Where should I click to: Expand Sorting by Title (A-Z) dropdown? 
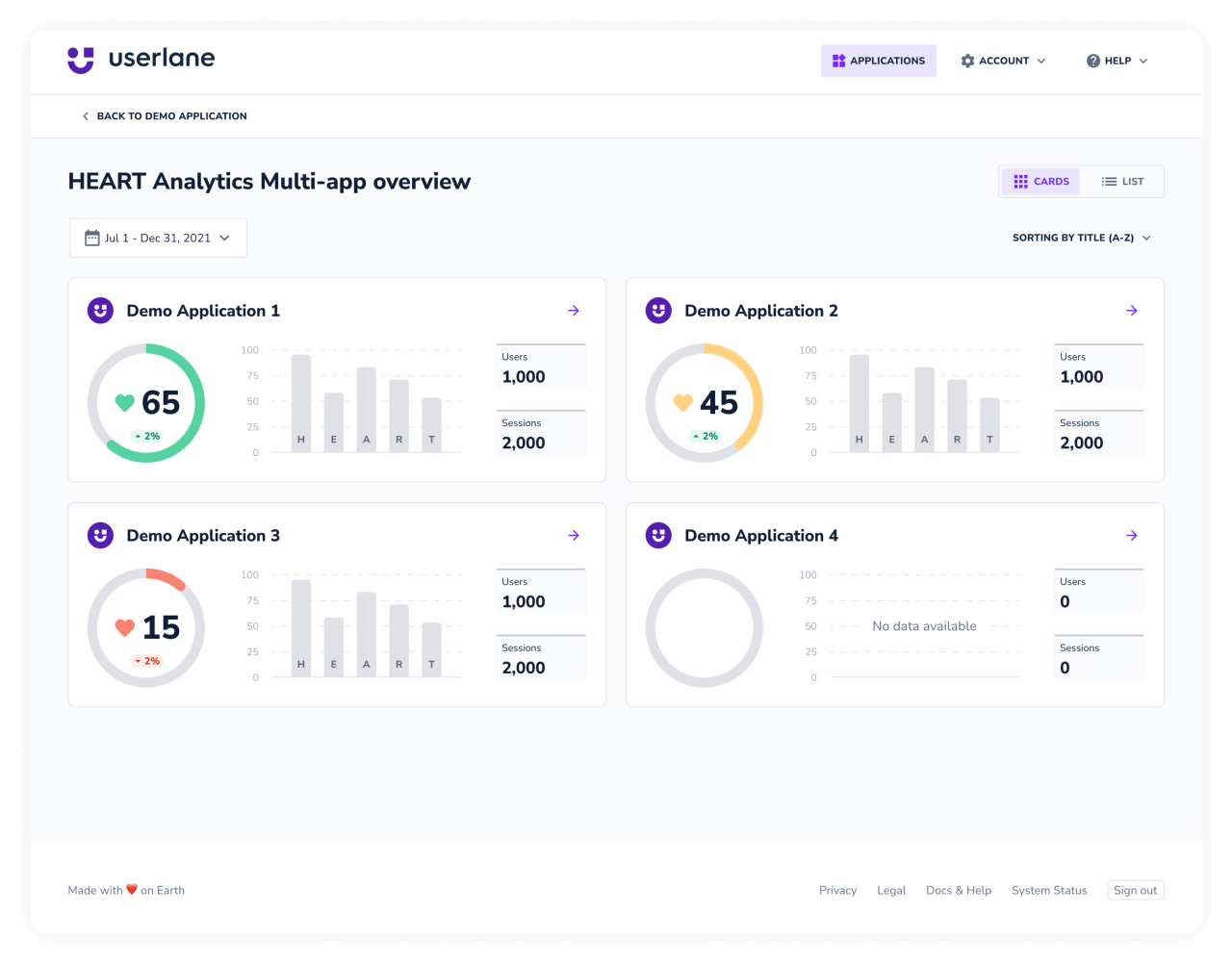(x=1082, y=238)
